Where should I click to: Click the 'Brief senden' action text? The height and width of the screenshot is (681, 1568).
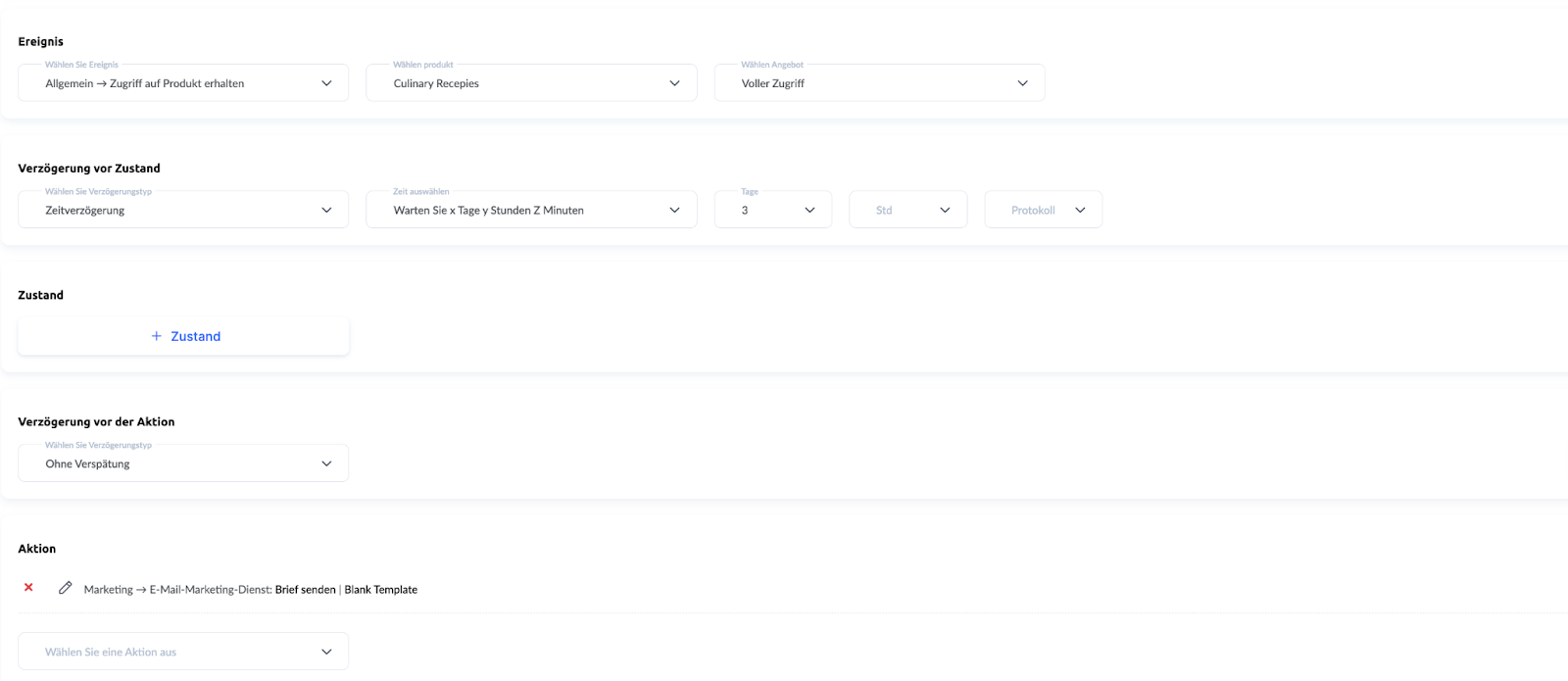coord(305,590)
